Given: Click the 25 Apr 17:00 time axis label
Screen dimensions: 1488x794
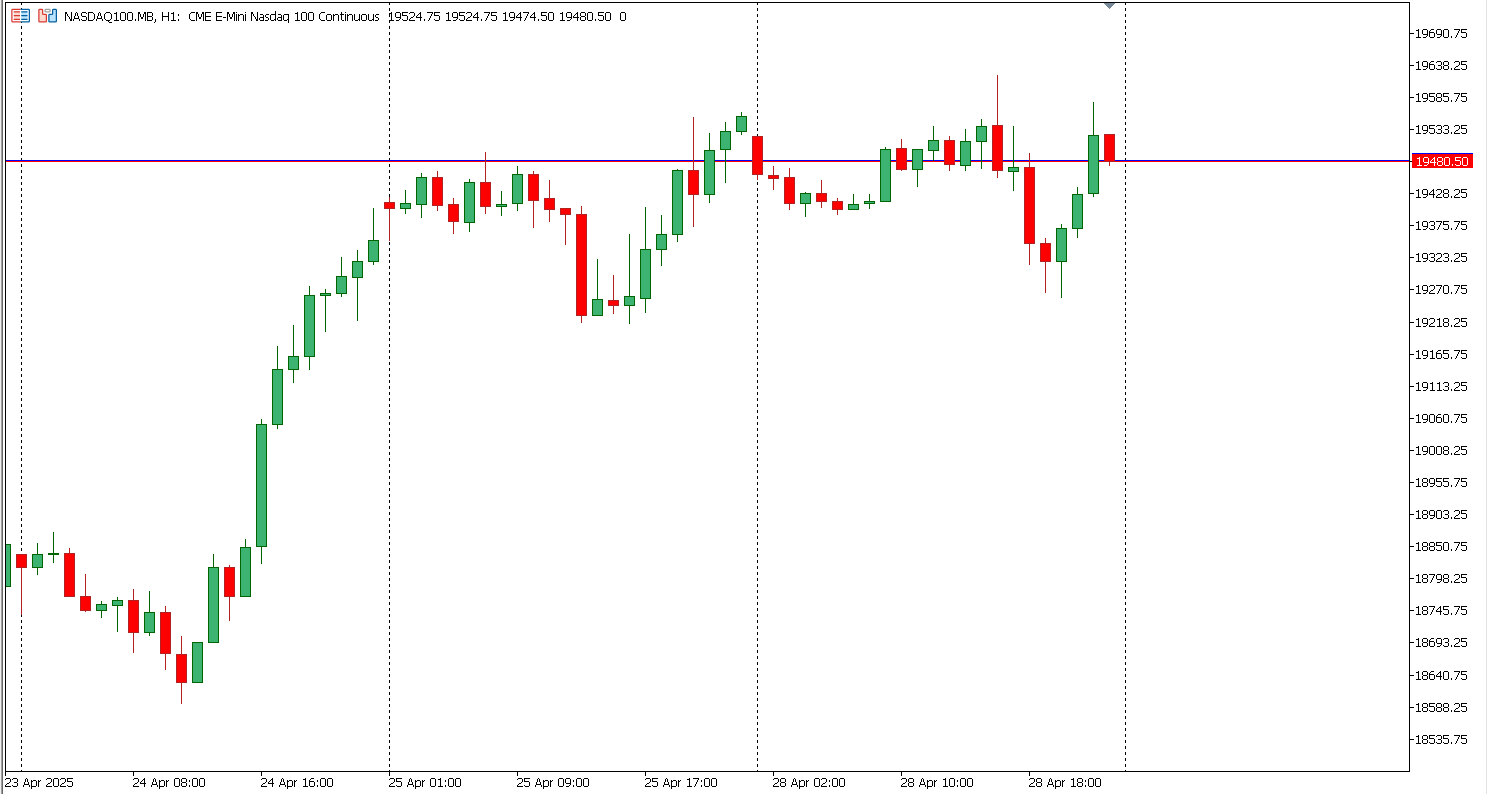Looking at the screenshot, I should click(x=681, y=782).
